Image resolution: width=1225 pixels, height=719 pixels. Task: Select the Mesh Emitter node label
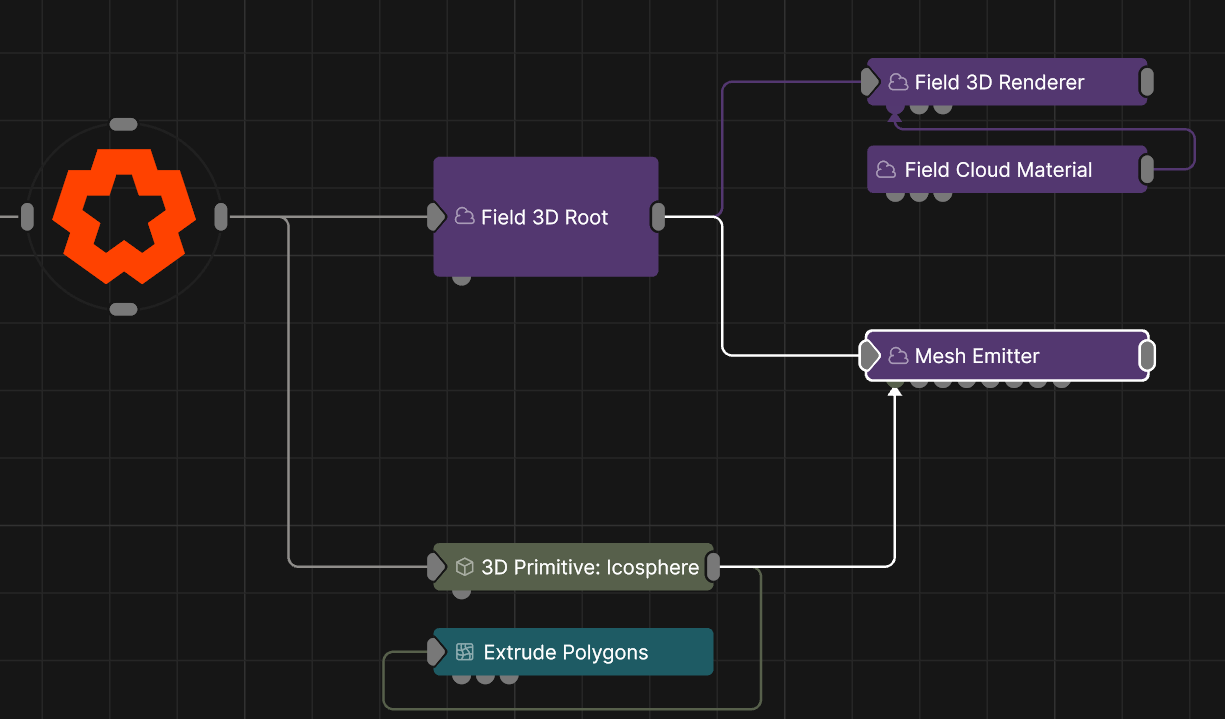pos(977,356)
